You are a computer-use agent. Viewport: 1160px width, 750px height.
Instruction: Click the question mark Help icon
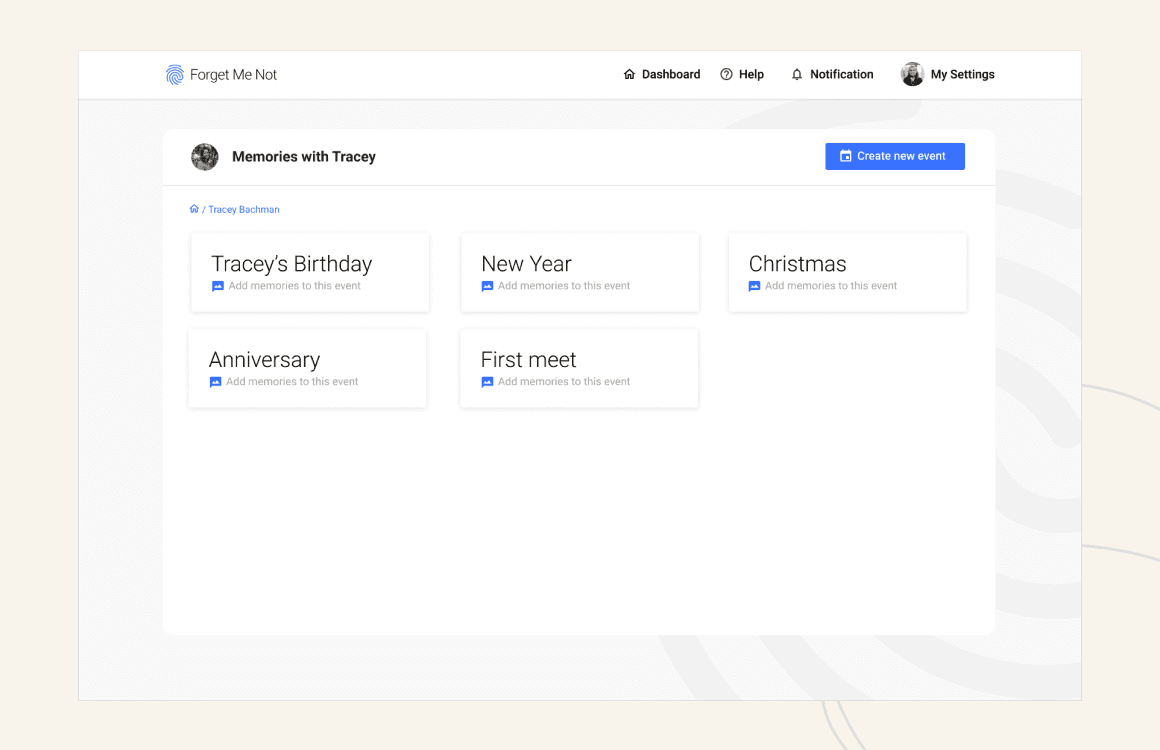pos(727,75)
